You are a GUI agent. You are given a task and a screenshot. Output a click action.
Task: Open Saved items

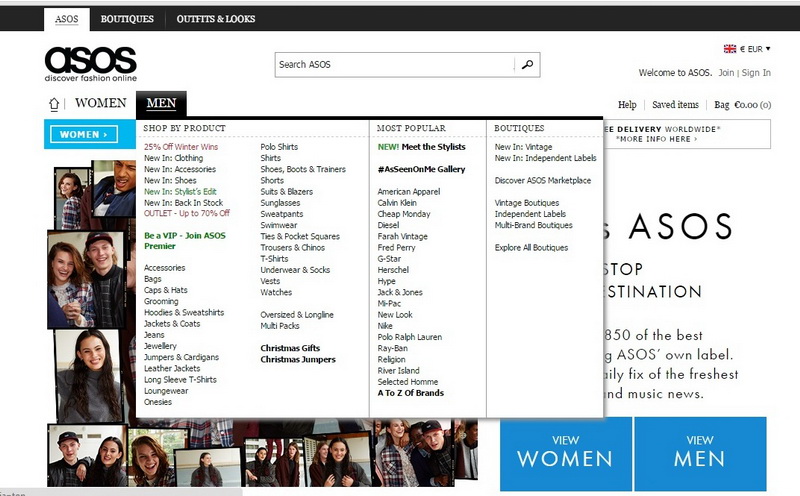675,105
